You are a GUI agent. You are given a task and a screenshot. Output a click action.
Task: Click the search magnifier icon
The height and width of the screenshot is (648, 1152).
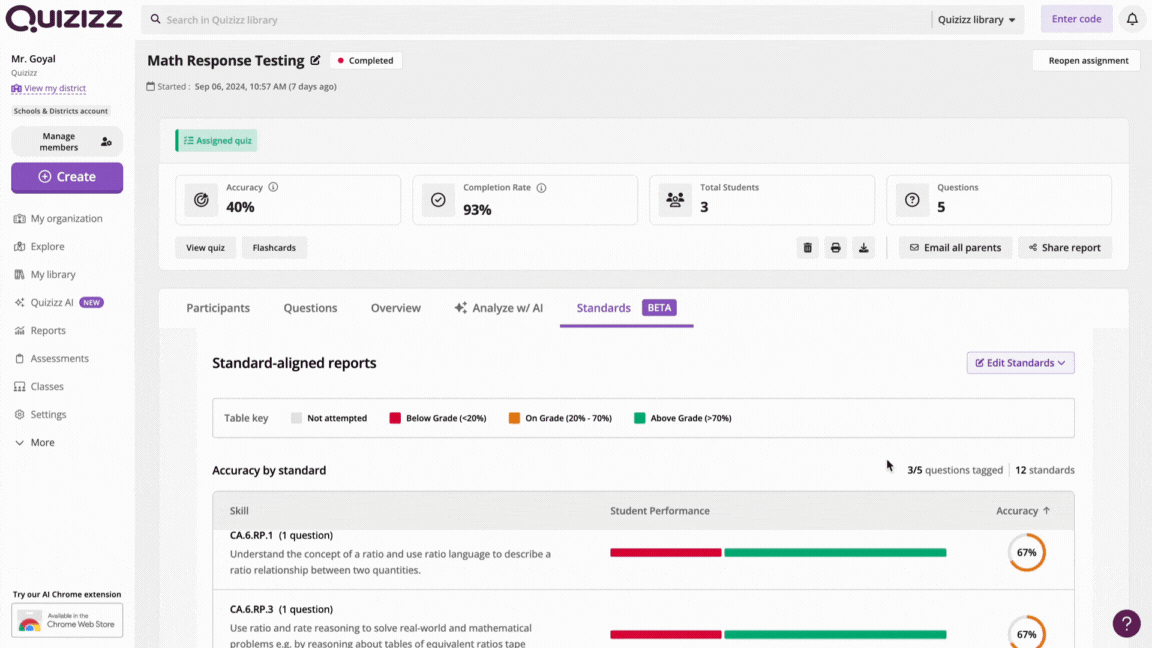[x=156, y=19]
